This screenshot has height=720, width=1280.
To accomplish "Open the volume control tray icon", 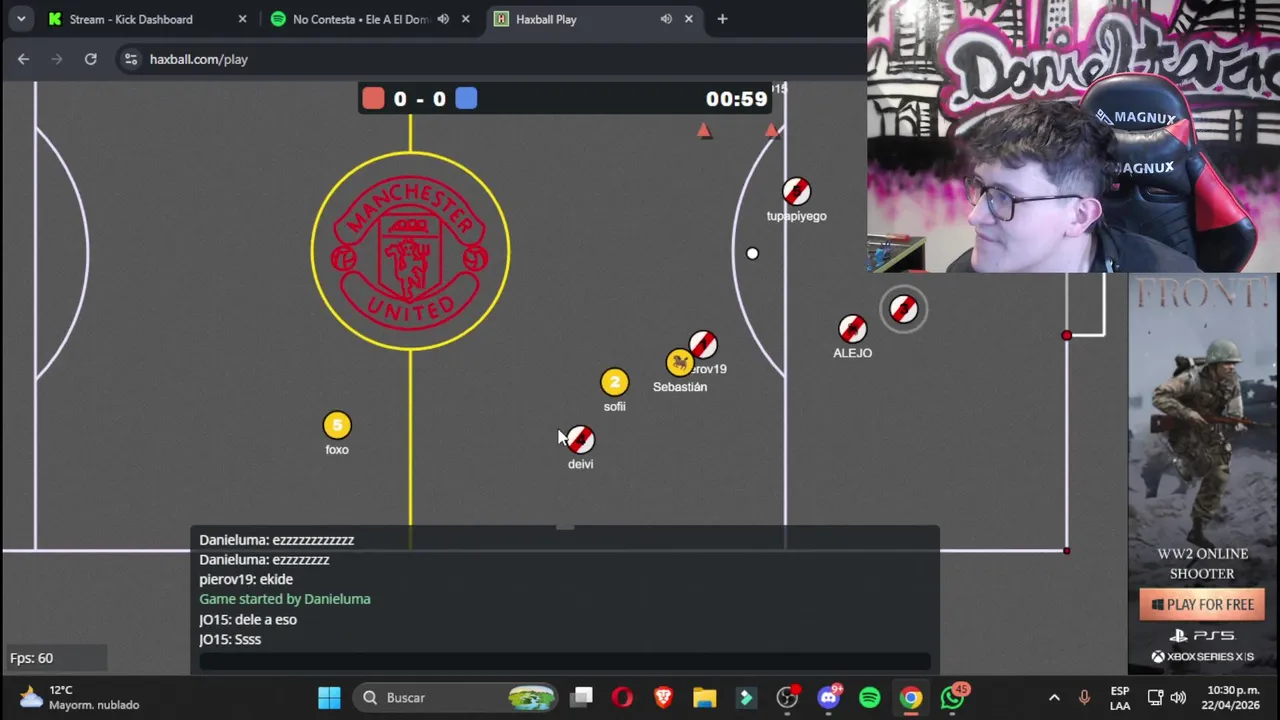I will [1178, 697].
